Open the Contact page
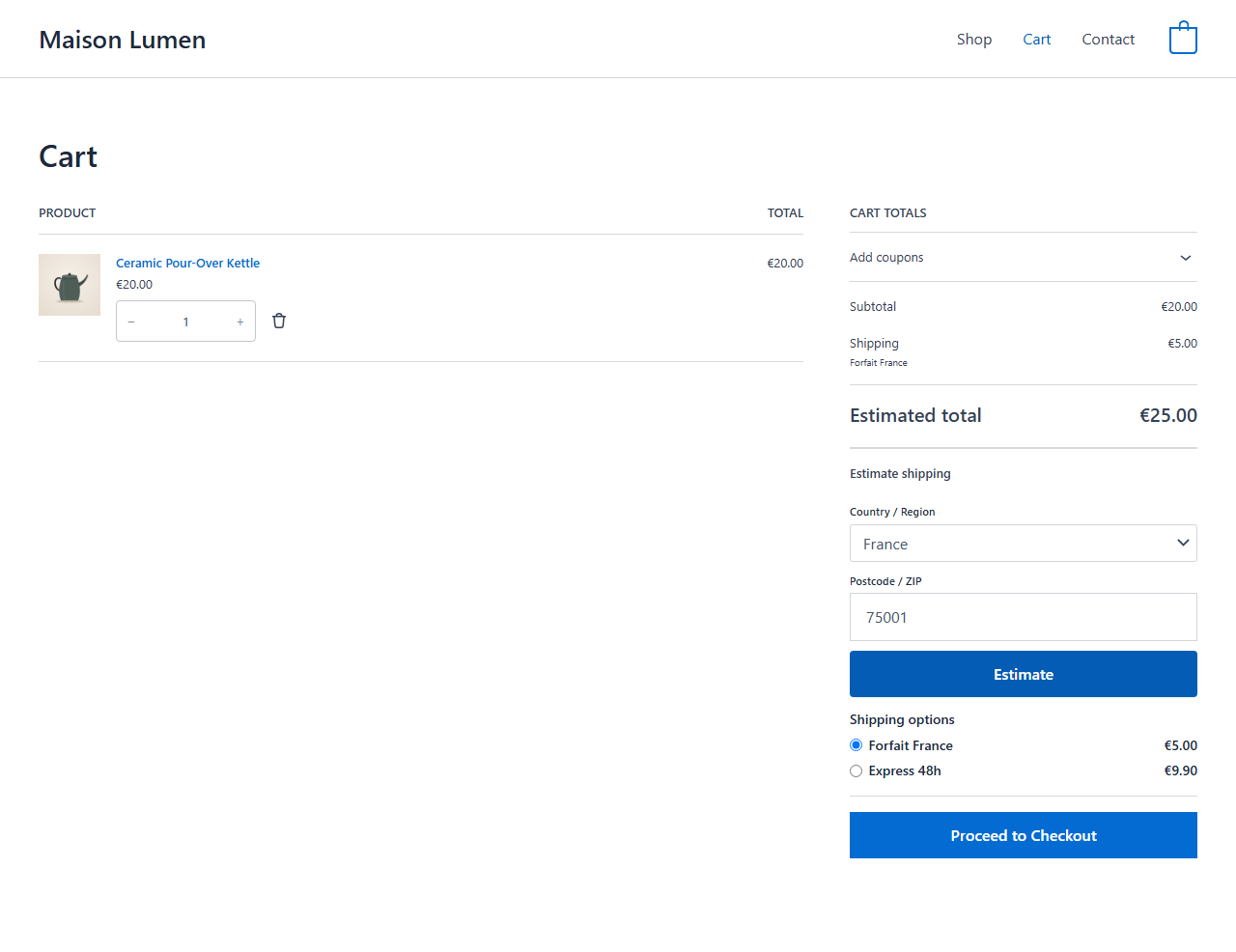This screenshot has width=1236, height=952. [1109, 40]
